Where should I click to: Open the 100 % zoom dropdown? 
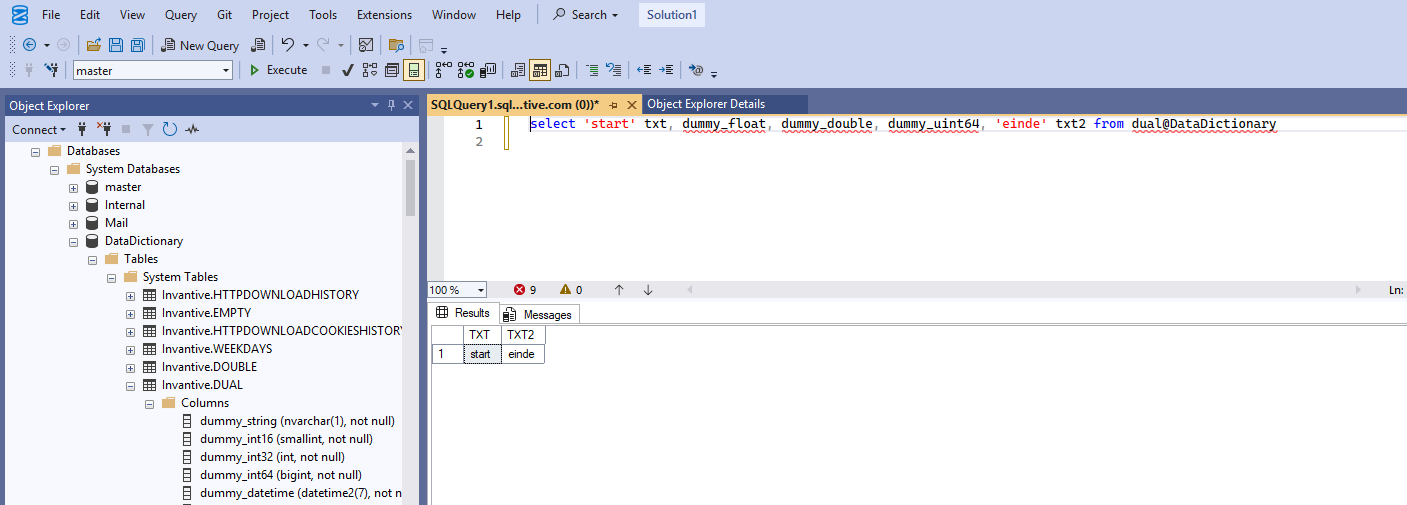pyautogui.click(x=481, y=290)
